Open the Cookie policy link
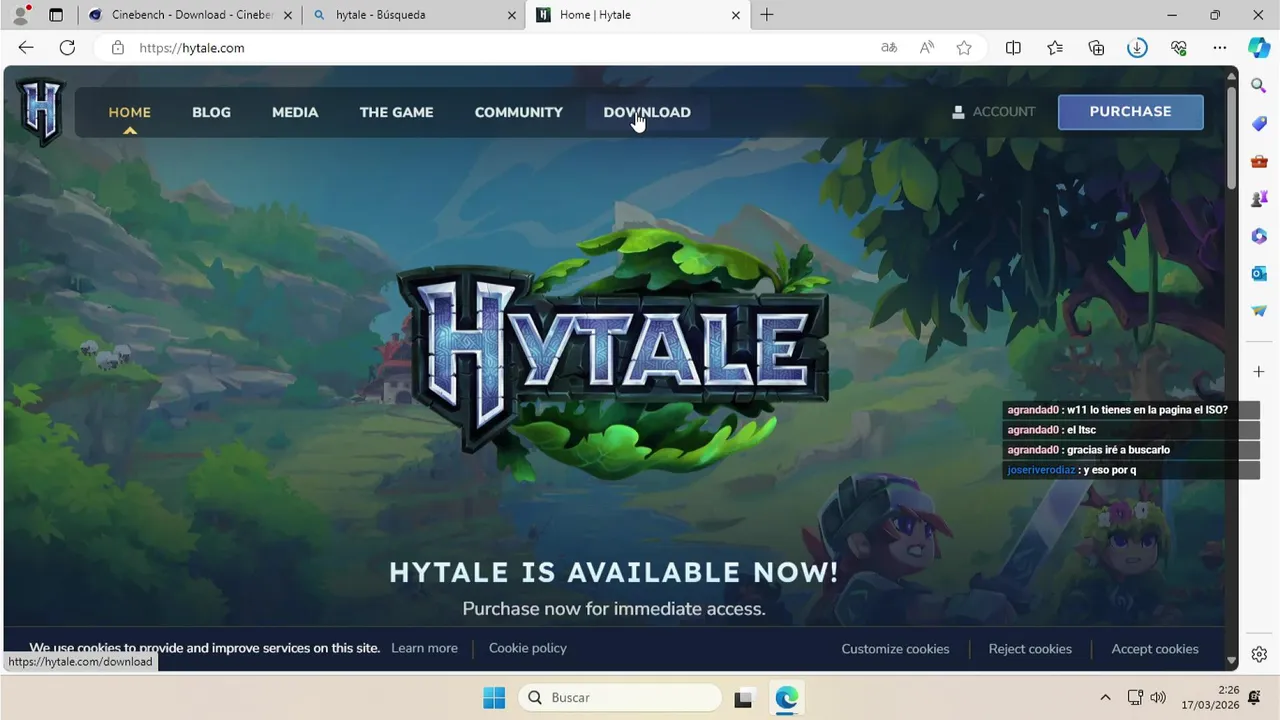Screen dimensions: 1280x720 pyautogui.click(x=528, y=648)
